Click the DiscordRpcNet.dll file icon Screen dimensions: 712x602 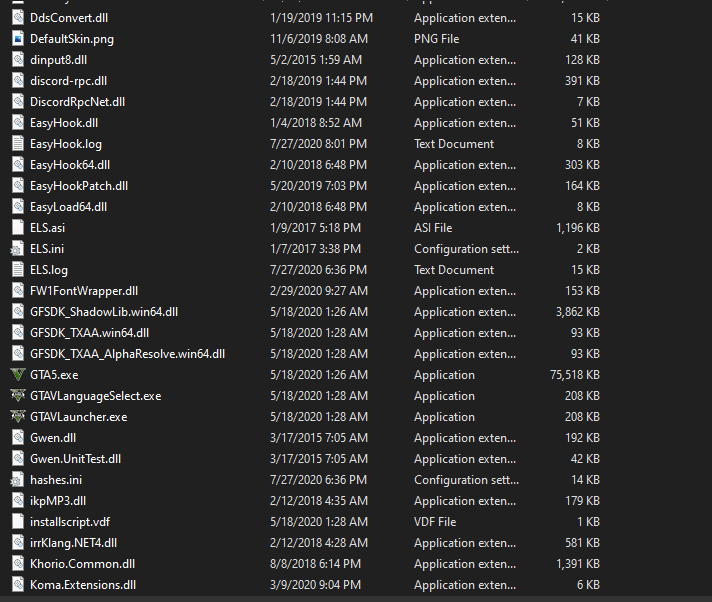click(x=18, y=102)
